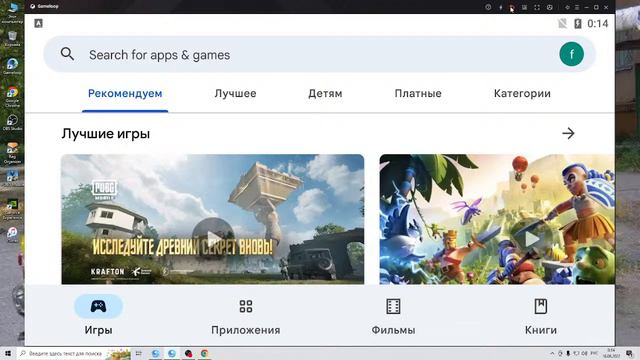Click the settings gear in Gameloop title bar
The image size is (640, 360).
pyautogui.click(x=567, y=7)
